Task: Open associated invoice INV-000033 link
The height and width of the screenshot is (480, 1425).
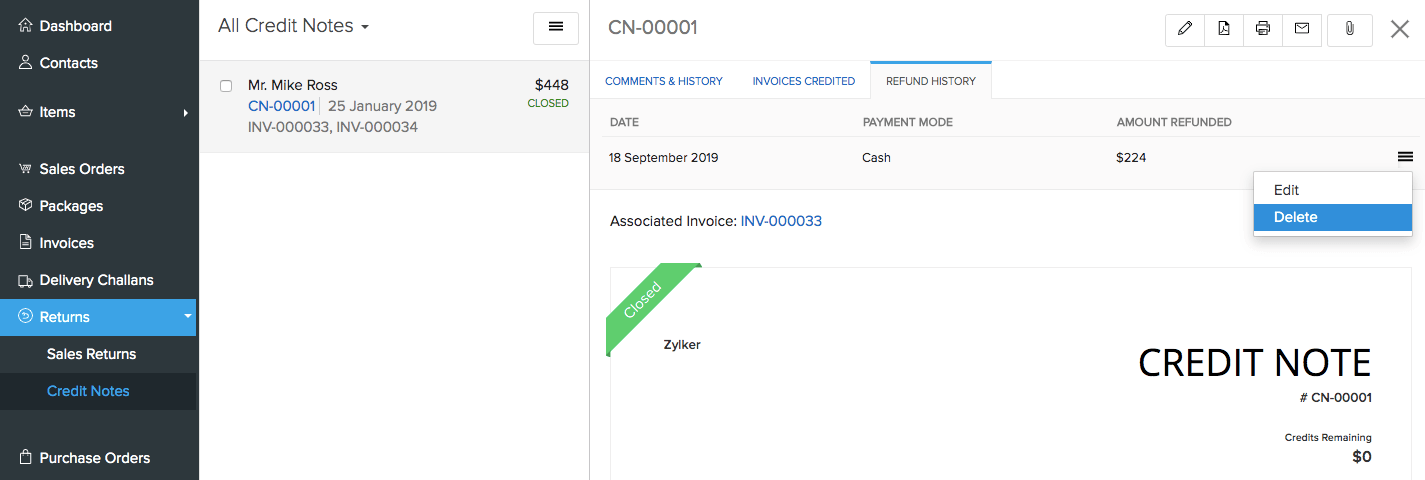Action: click(781, 221)
